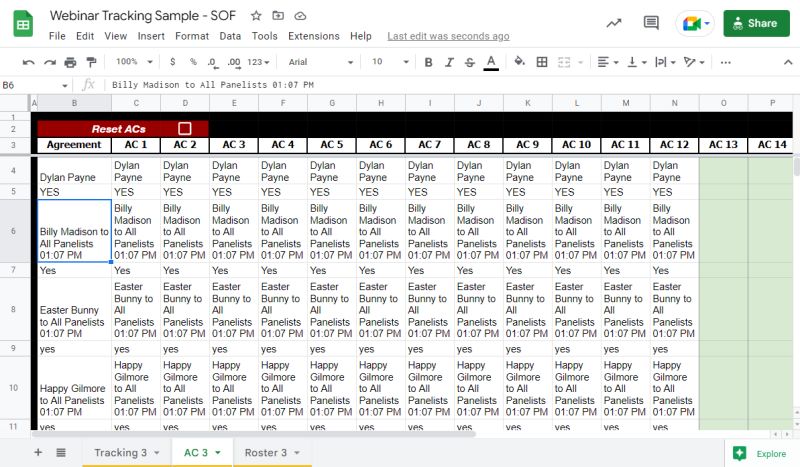Screen dimensions: 800x467
Task: Open text rotation dropdown
Action: (x=694, y=62)
